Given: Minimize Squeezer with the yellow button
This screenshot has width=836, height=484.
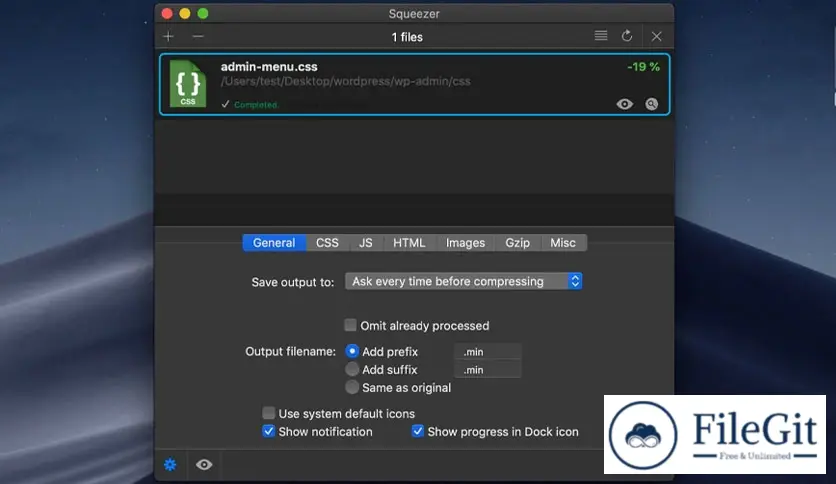Looking at the screenshot, I should tap(185, 13).
